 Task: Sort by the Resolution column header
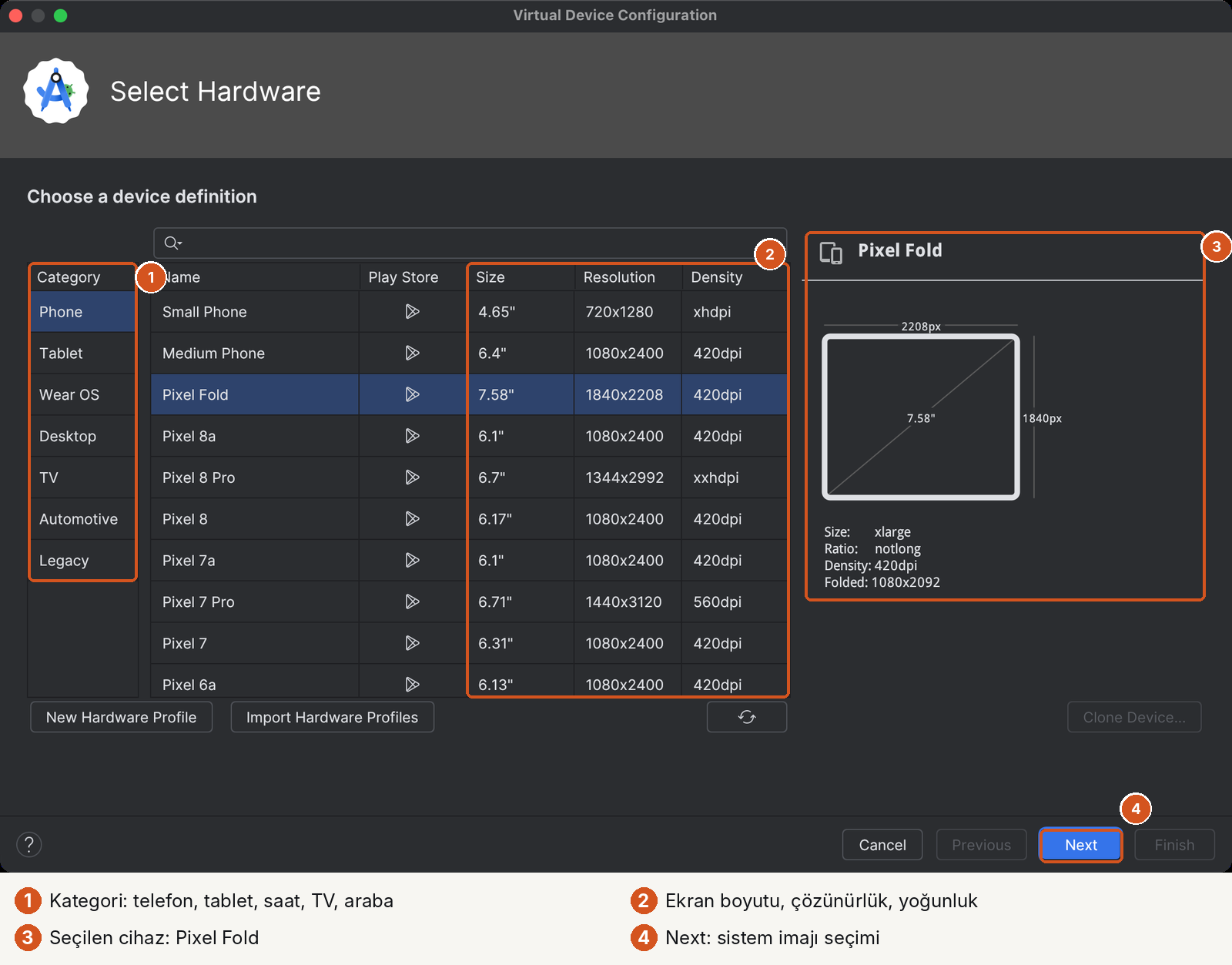tap(628, 277)
